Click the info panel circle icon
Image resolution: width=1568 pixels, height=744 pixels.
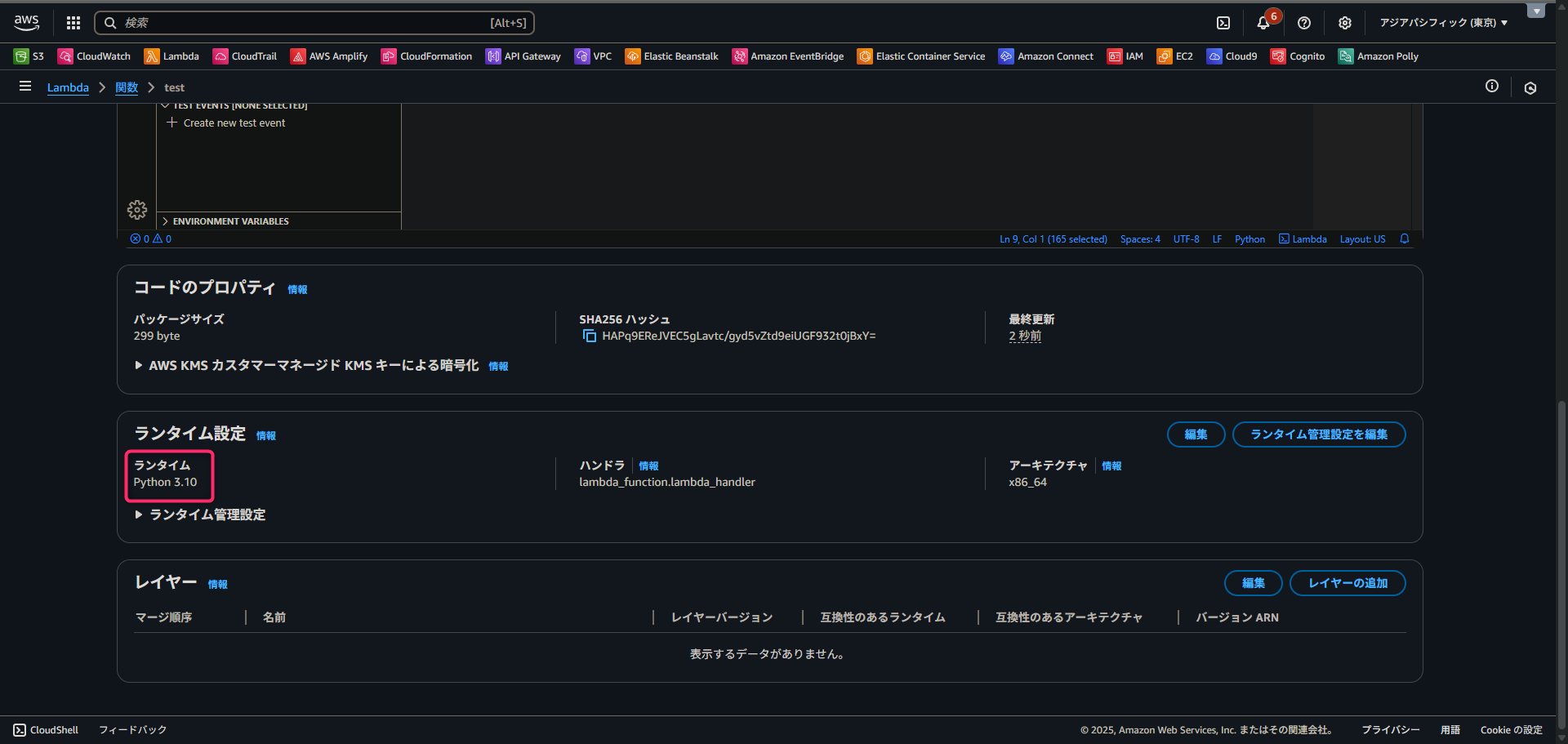tap(1492, 87)
